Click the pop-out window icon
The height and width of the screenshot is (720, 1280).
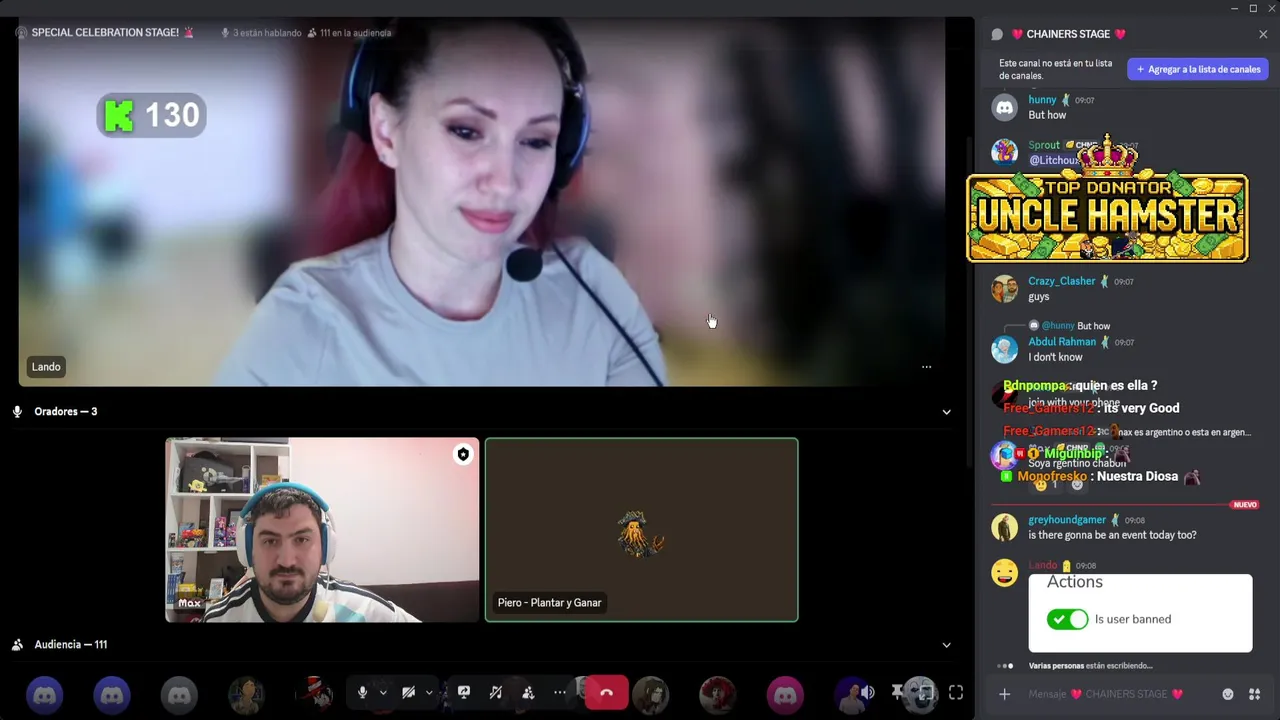926,692
